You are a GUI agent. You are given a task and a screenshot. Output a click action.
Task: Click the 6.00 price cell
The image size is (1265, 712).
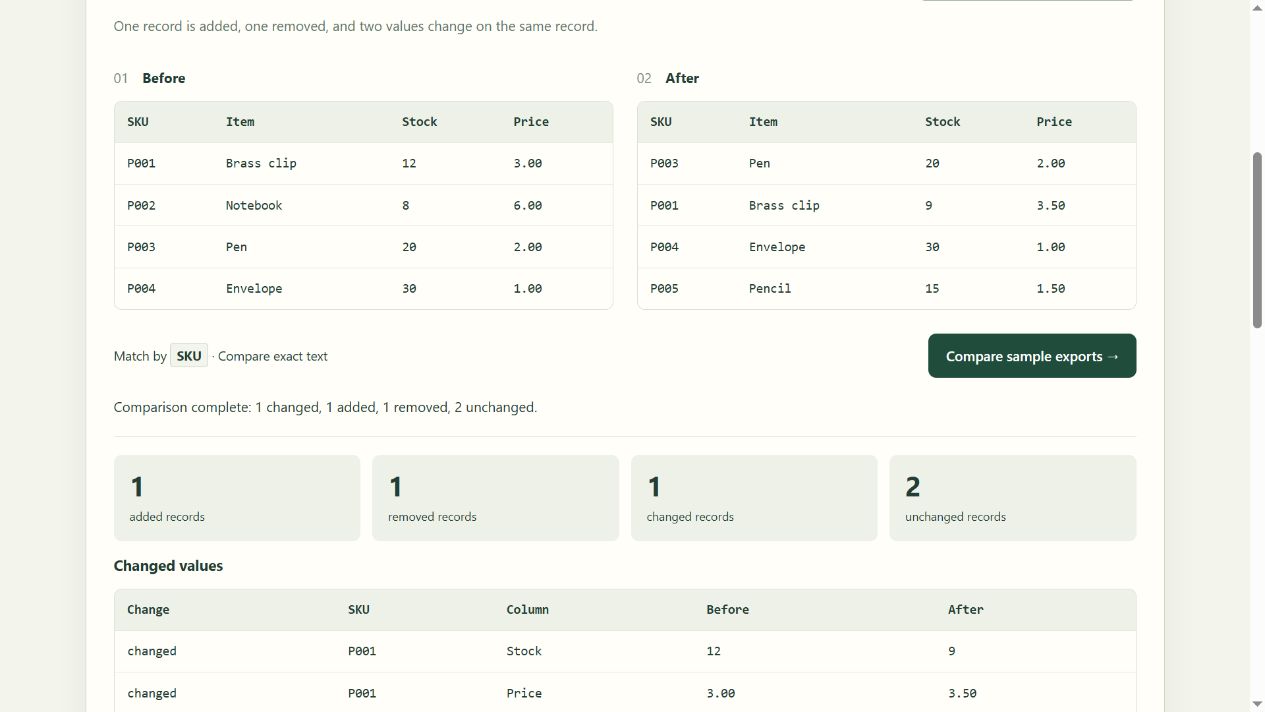(x=528, y=205)
